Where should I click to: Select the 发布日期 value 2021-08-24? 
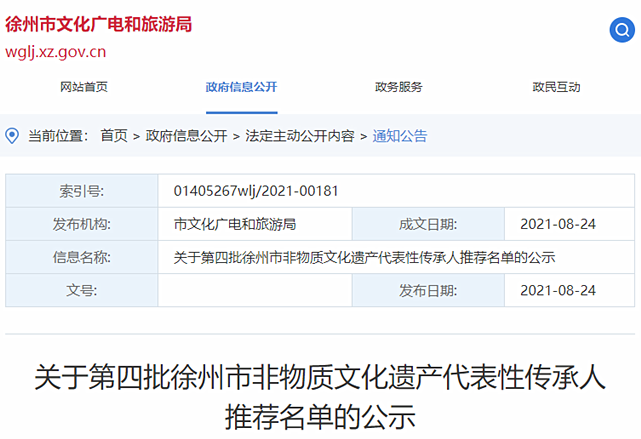click(558, 290)
